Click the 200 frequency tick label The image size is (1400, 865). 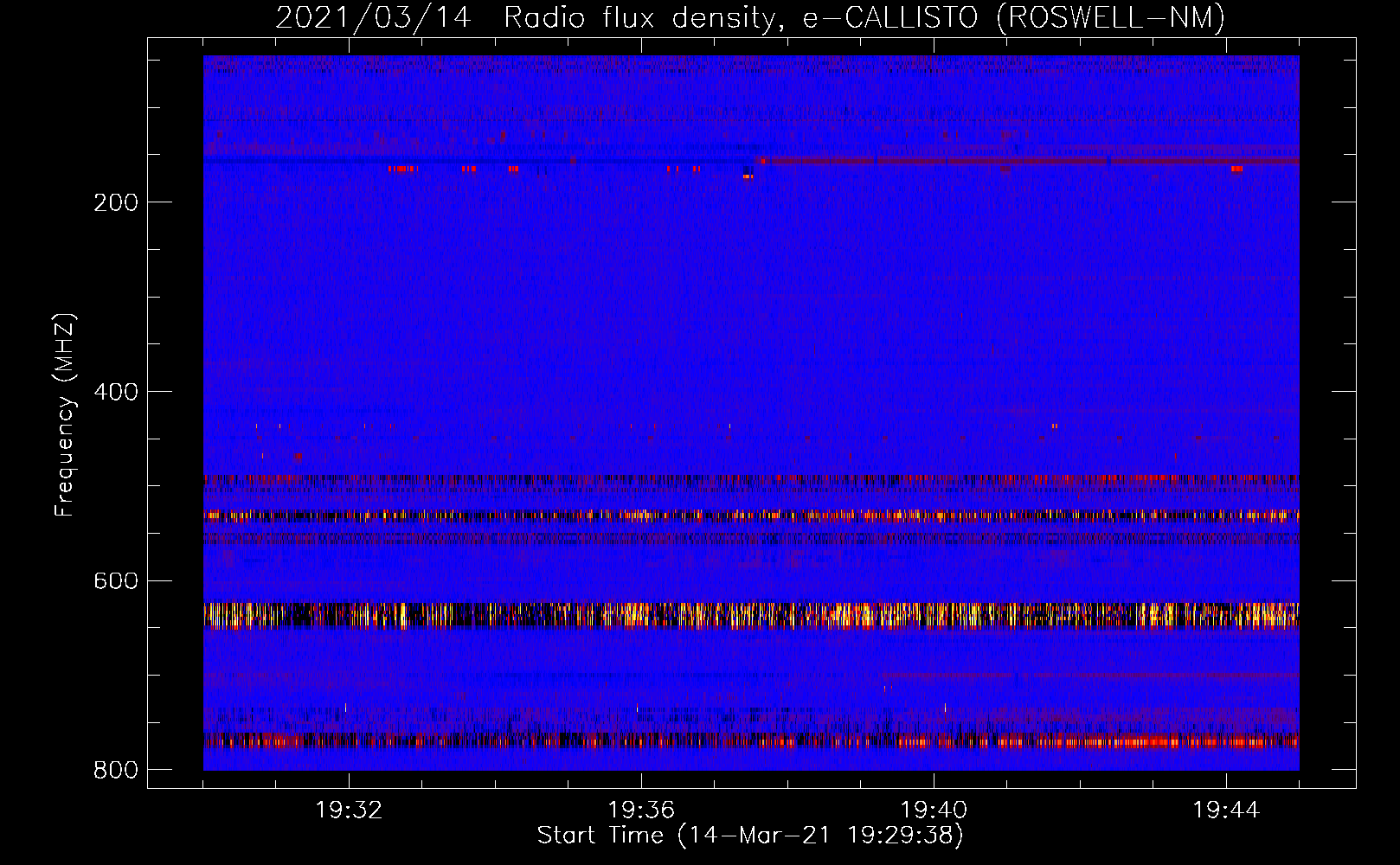coord(116,202)
